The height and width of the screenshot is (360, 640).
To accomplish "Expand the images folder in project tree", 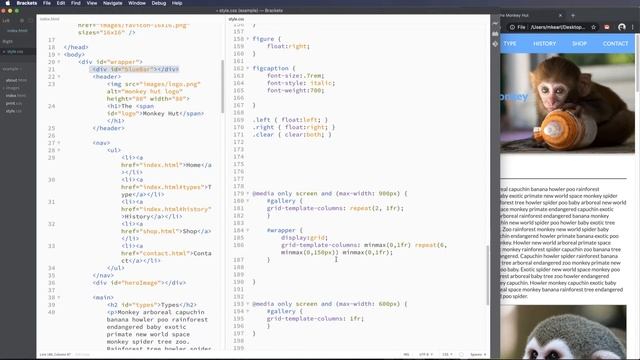I will tap(12, 88).
